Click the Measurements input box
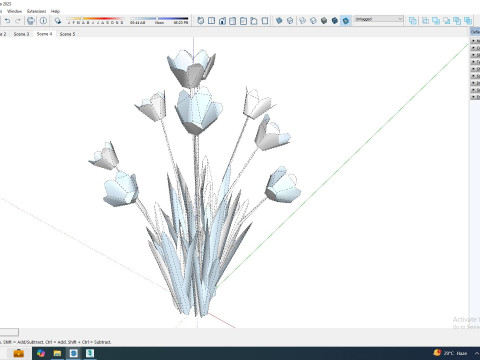 9,332
